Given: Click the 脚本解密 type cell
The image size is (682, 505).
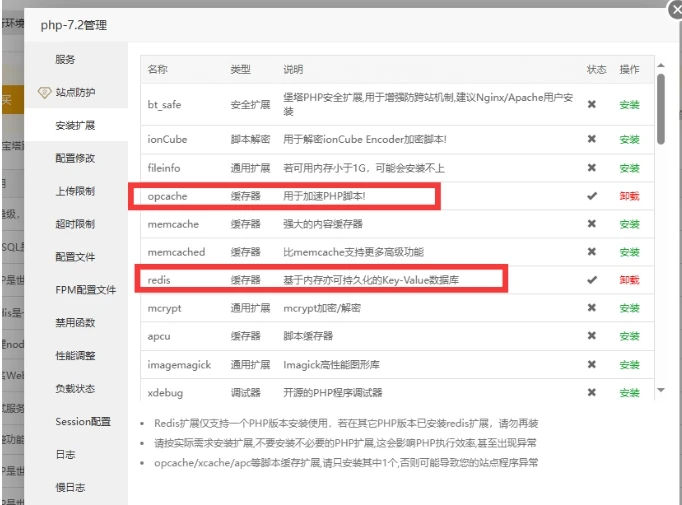Looking at the screenshot, I should pyautogui.click(x=251, y=140).
